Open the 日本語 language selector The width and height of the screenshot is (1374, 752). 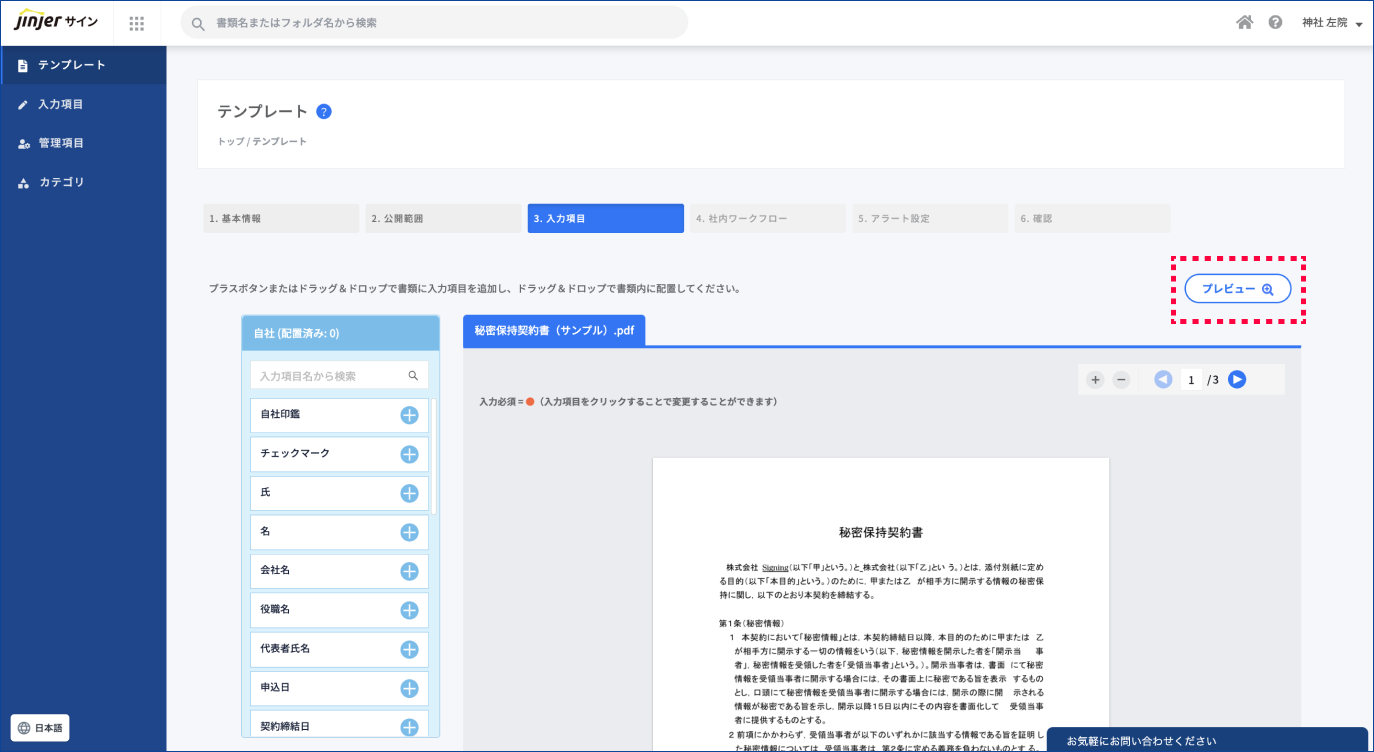point(40,728)
